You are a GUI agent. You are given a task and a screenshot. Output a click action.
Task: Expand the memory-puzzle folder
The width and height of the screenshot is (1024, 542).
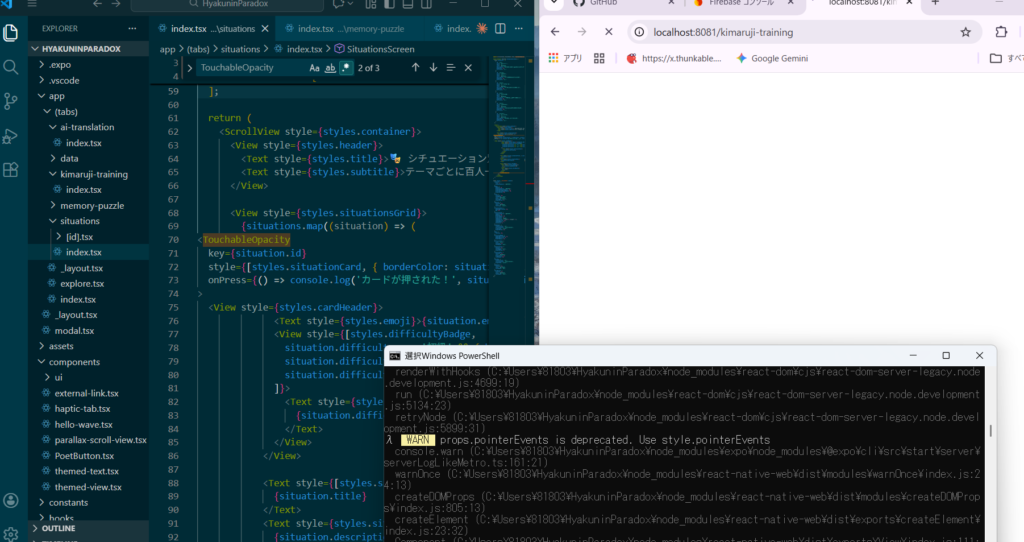91,205
